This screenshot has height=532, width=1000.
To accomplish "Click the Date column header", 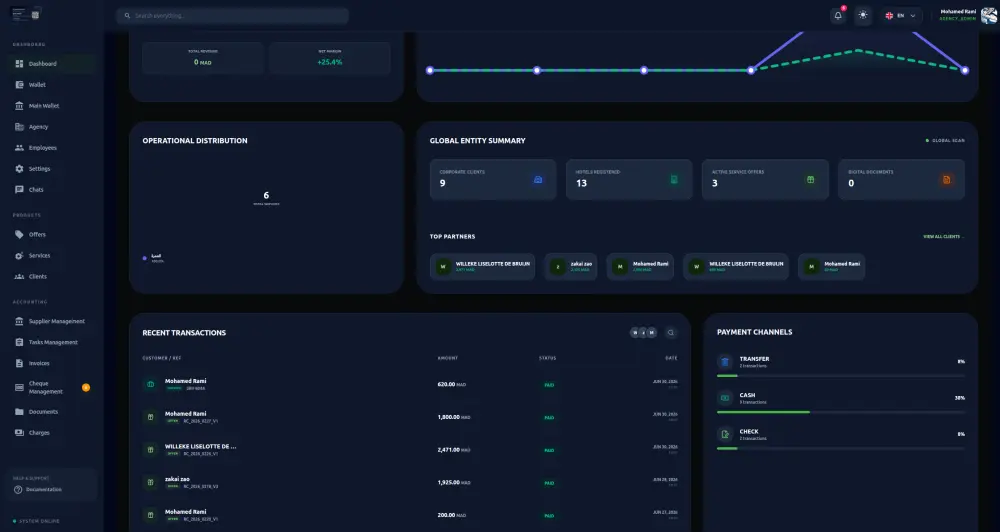I will pos(672,358).
